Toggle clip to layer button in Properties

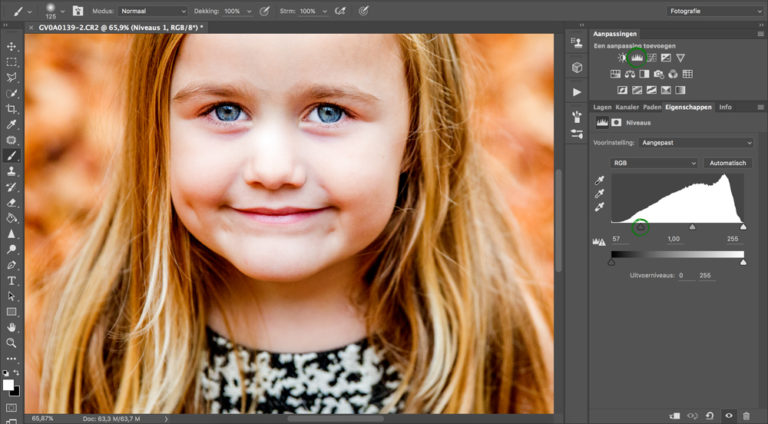pyautogui.click(x=675, y=414)
